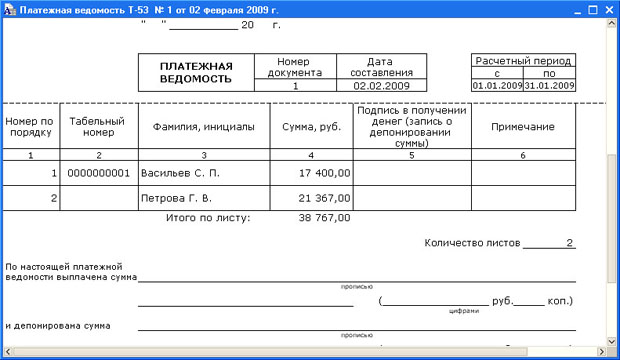
Task: Select the Примечание column header
Action: pos(523,127)
